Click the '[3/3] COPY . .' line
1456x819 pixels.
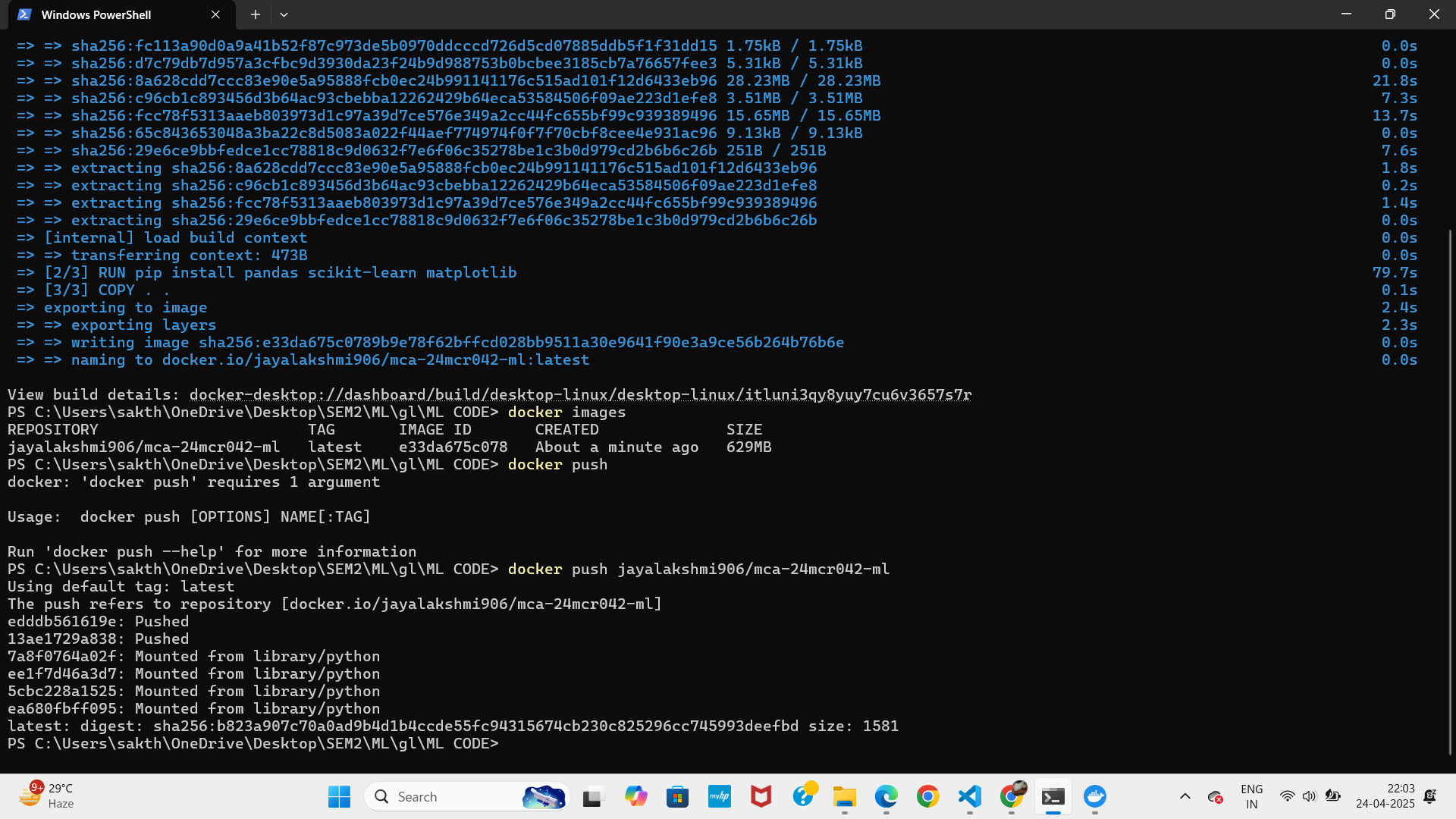pyautogui.click(x=93, y=290)
